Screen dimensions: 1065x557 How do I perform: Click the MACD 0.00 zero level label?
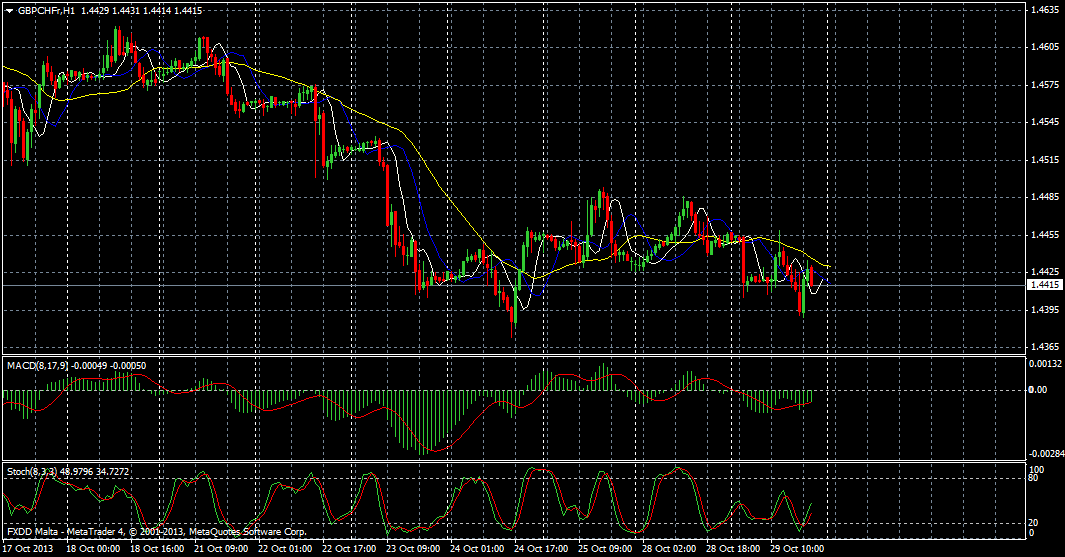coord(1037,389)
